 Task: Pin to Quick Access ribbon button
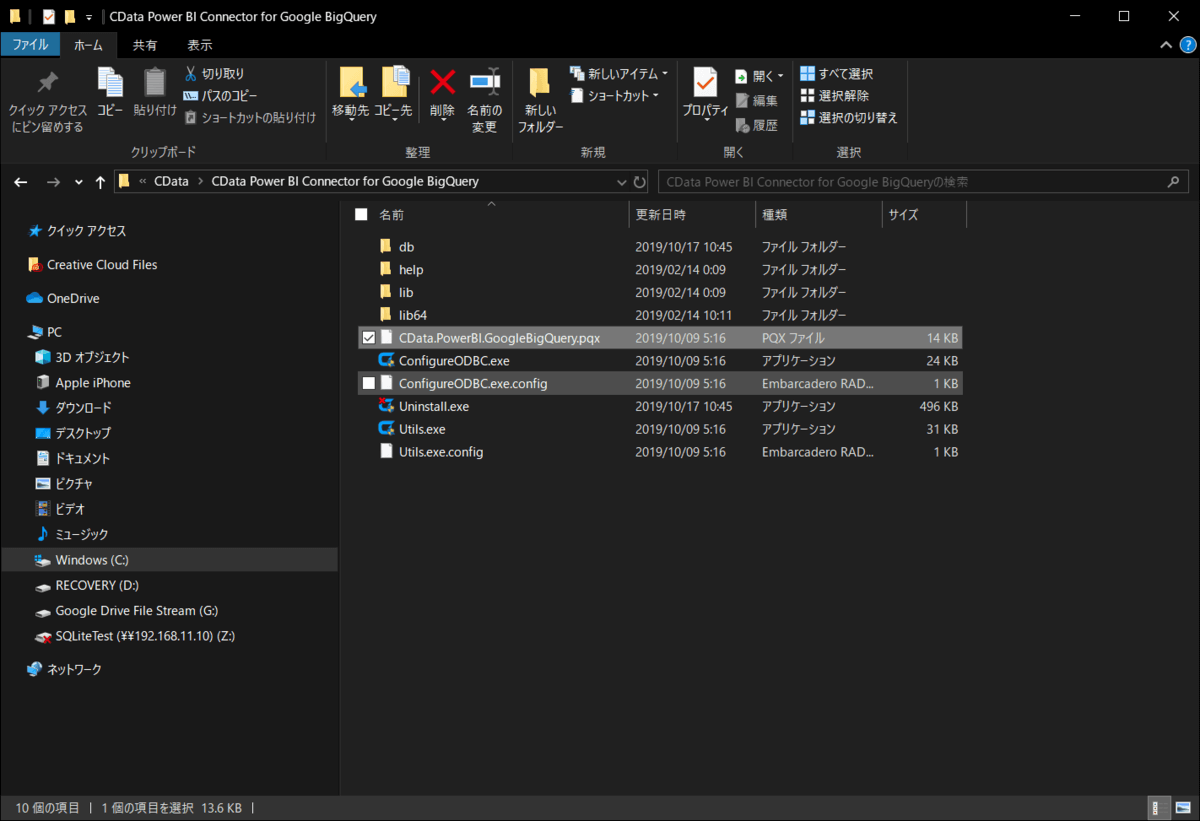(x=47, y=100)
